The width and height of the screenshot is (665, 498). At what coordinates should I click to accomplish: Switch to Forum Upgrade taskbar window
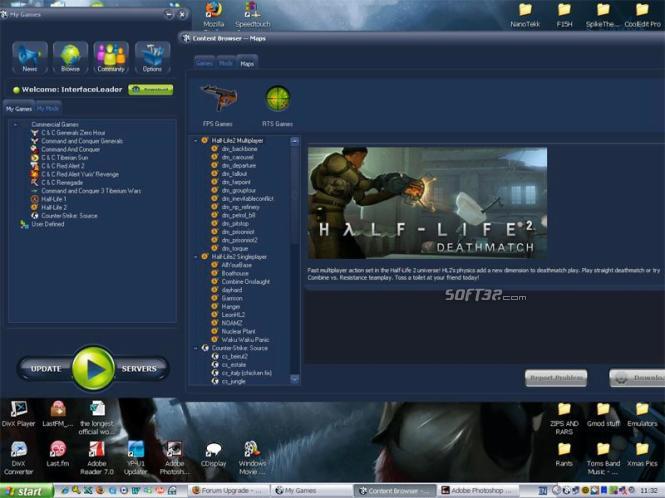pos(229,491)
